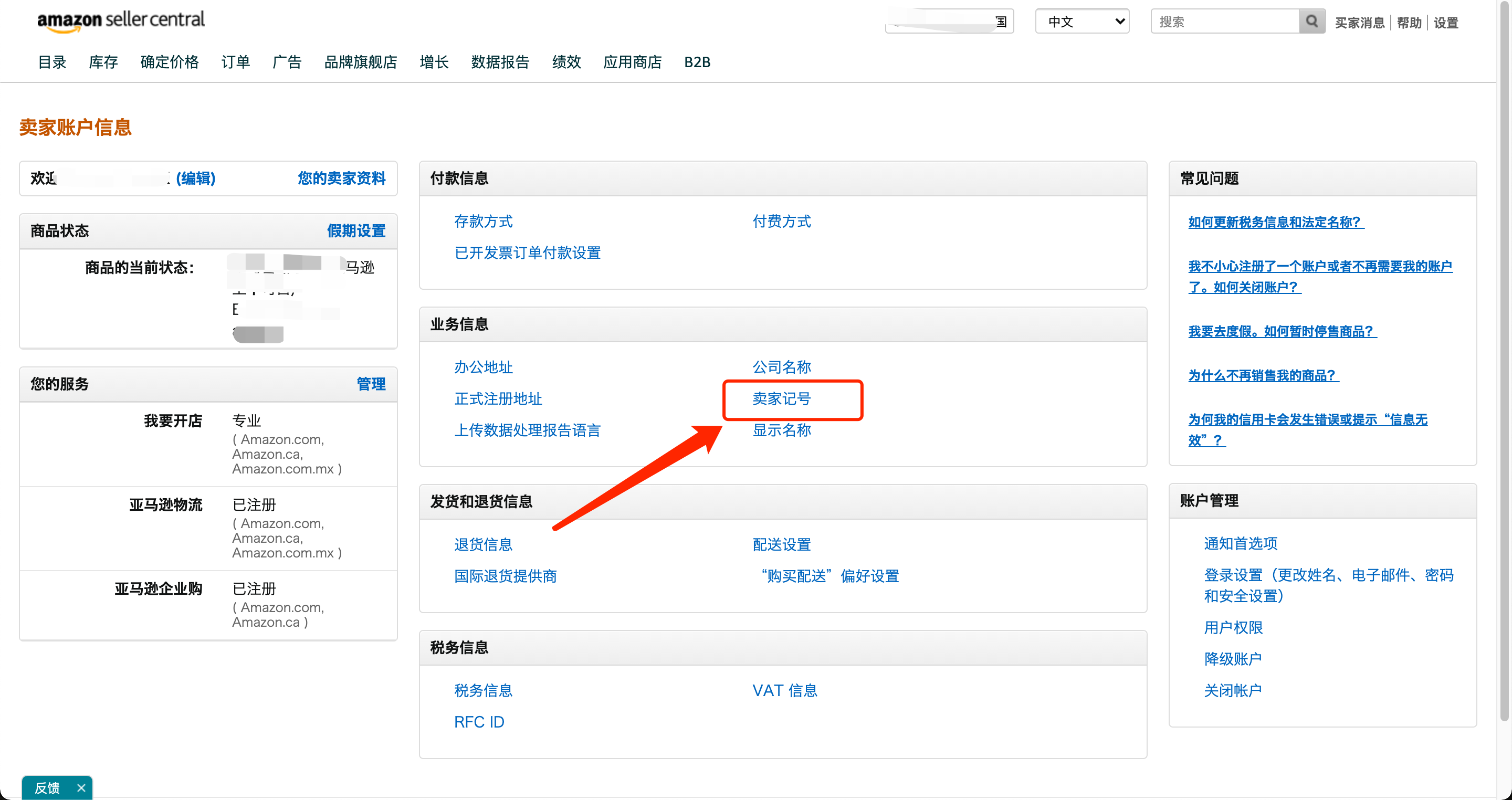
Task: Close the feedback tab with X
Action: pos(81,788)
